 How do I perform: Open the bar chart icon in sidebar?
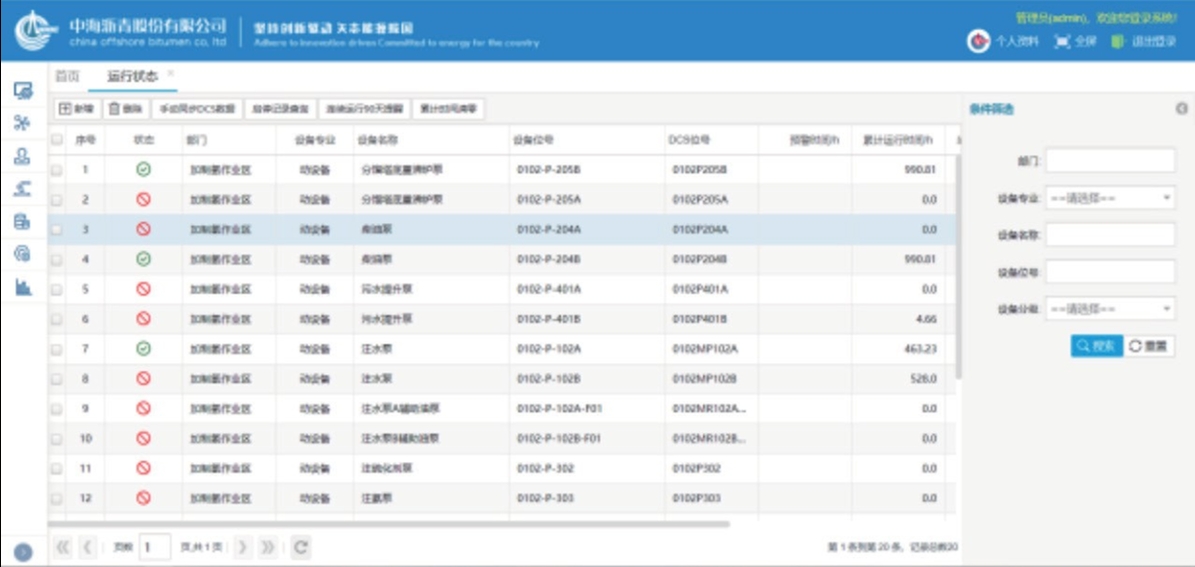22,287
